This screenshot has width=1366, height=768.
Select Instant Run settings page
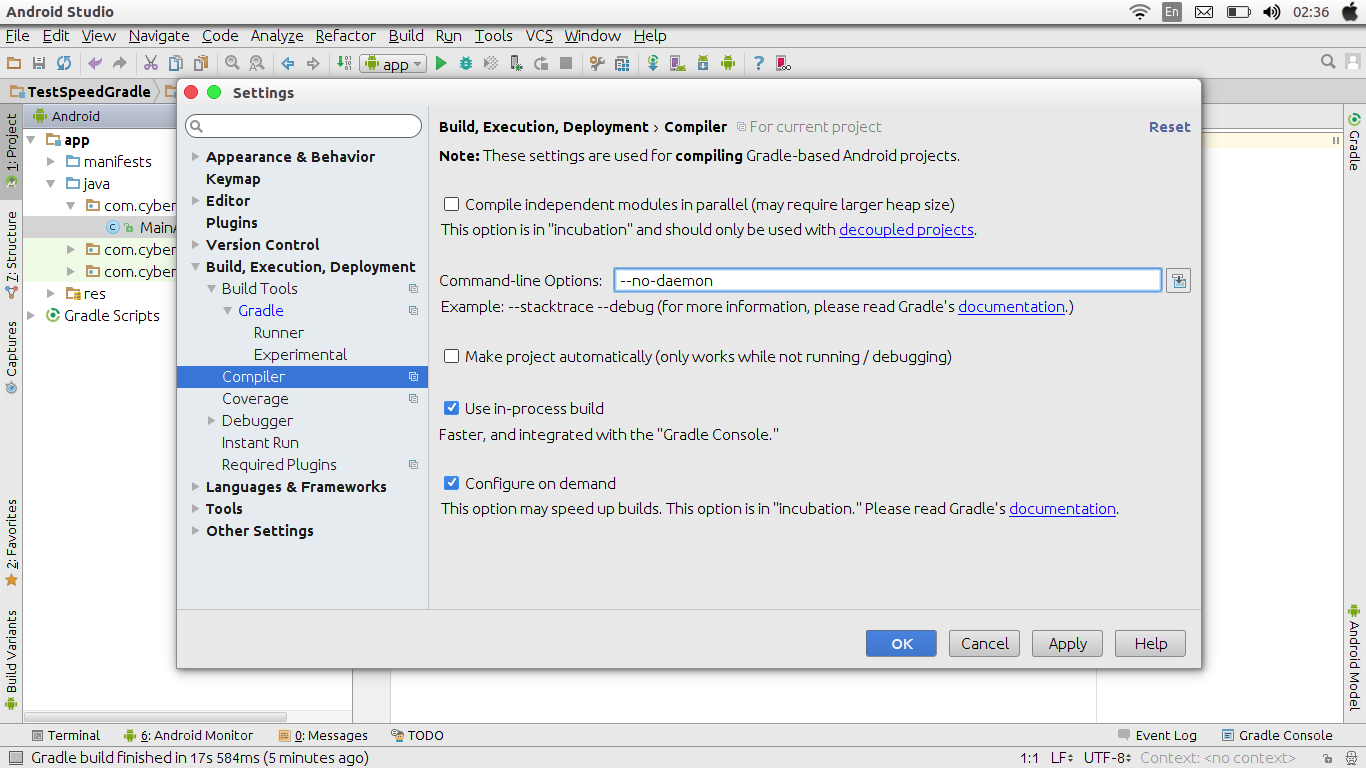tap(260, 443)
